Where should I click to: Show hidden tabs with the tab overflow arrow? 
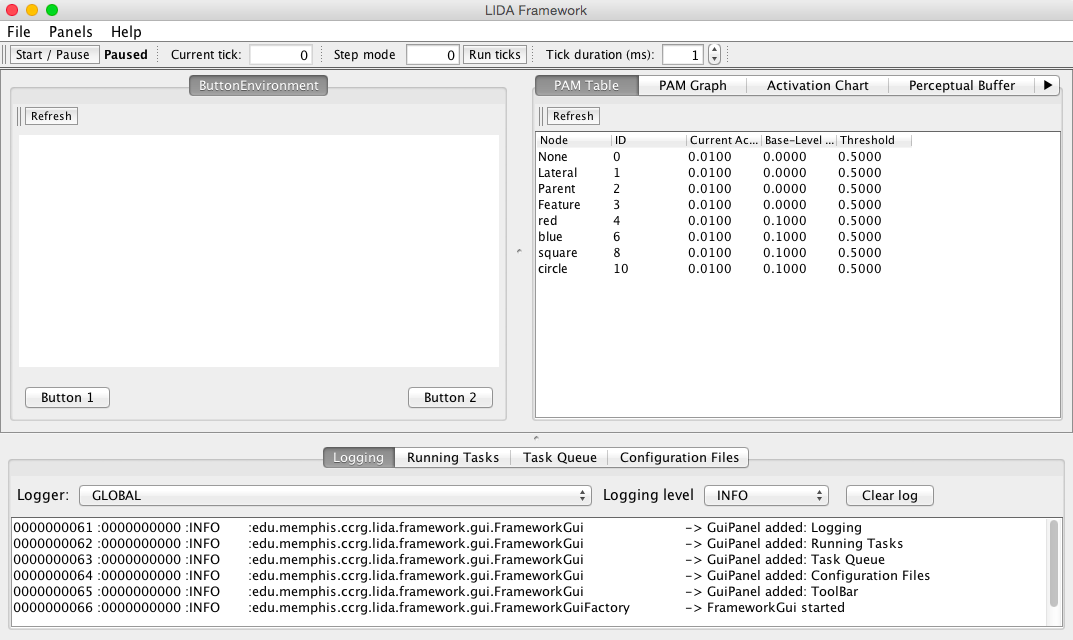click(x=1047, y=86)
